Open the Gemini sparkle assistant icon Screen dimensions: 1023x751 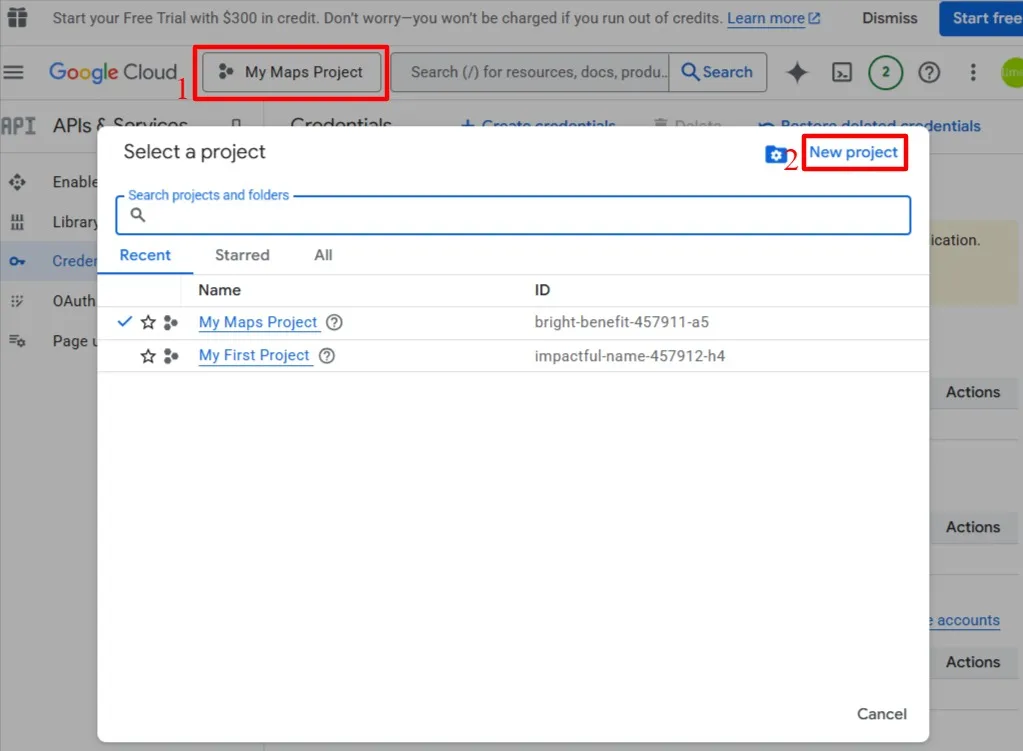click(797, 72)
